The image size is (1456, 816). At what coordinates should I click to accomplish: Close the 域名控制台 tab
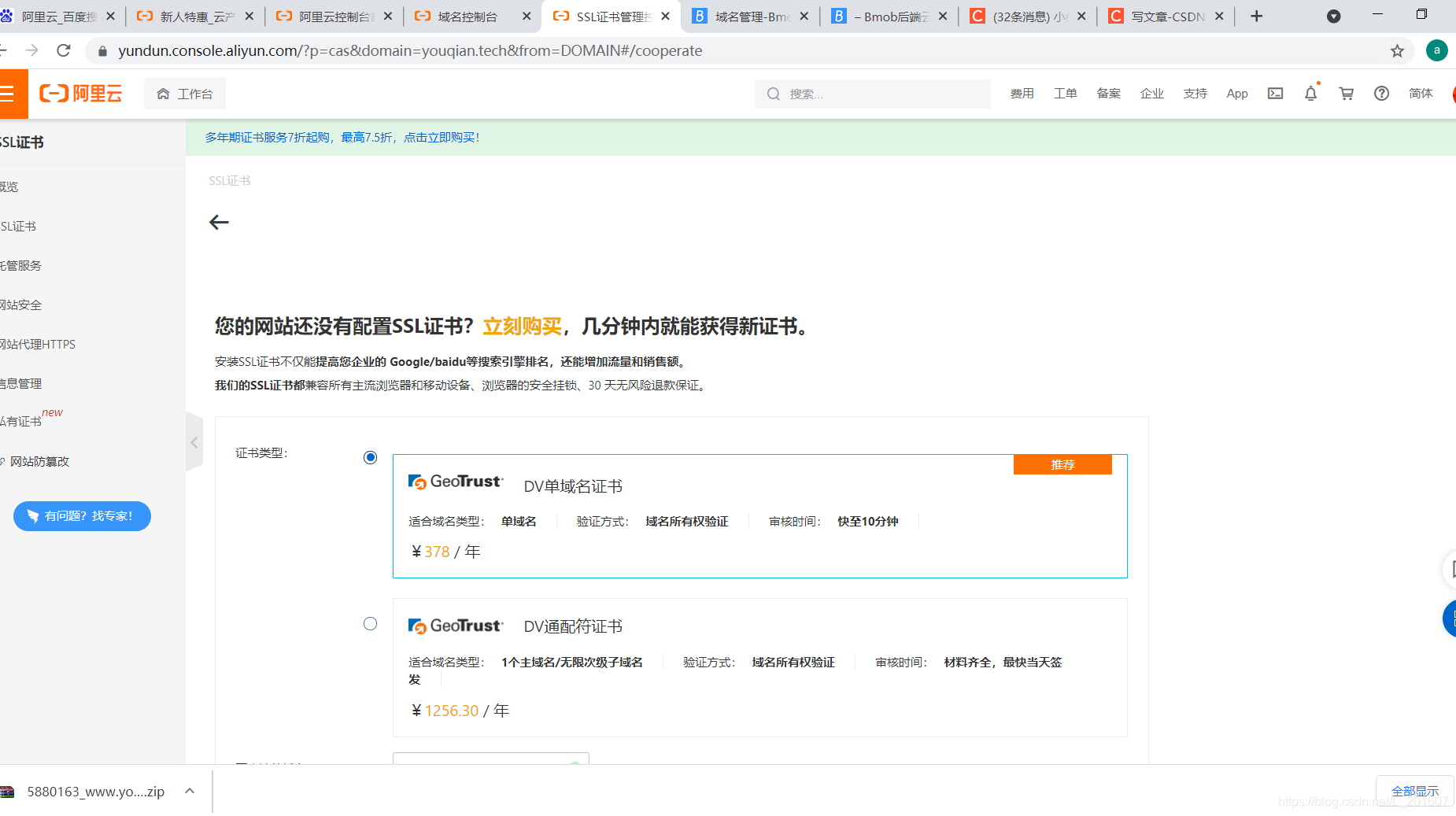point(527,17)
